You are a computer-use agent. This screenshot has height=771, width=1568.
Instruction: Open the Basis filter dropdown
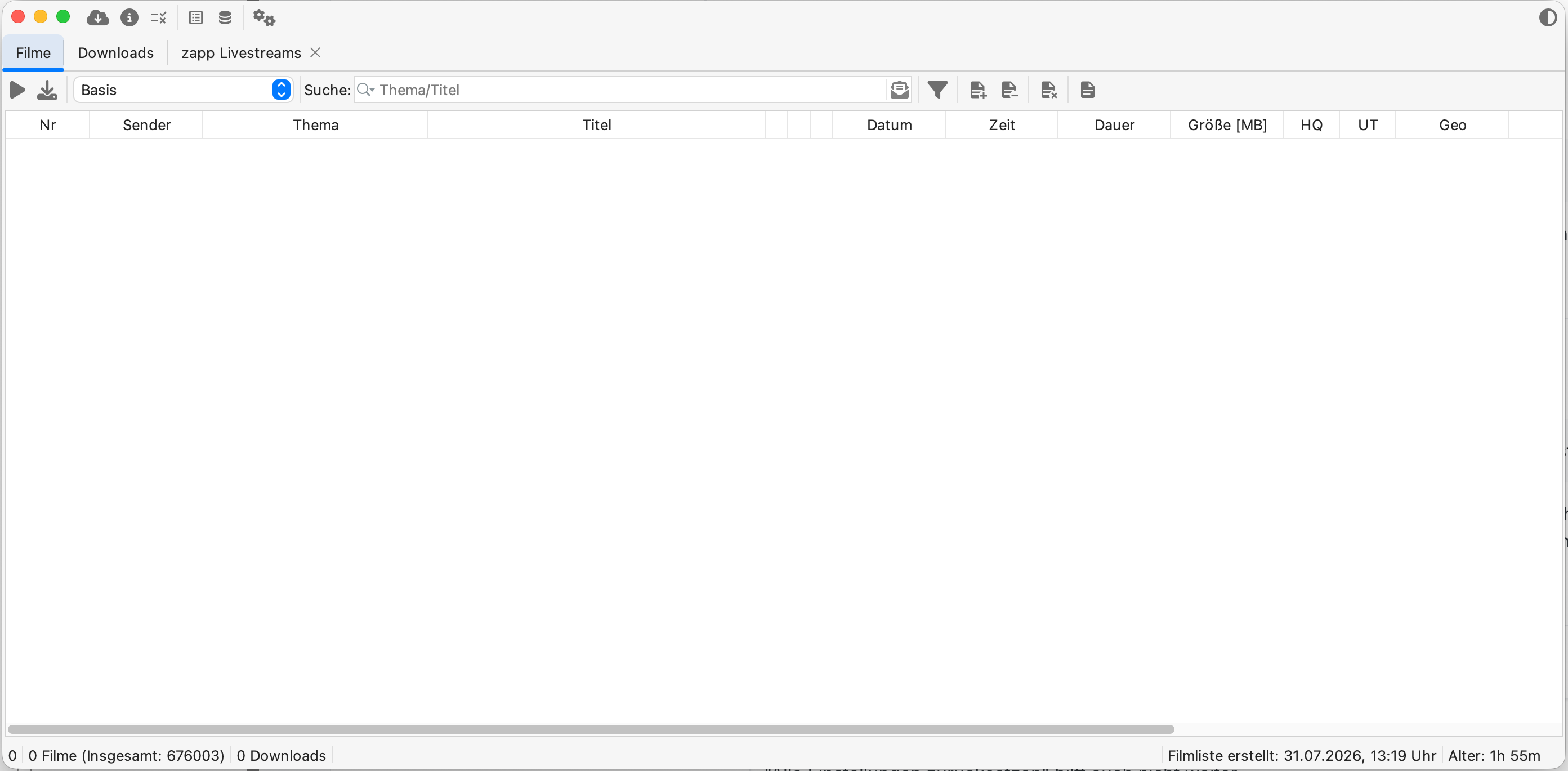[183, 90]
